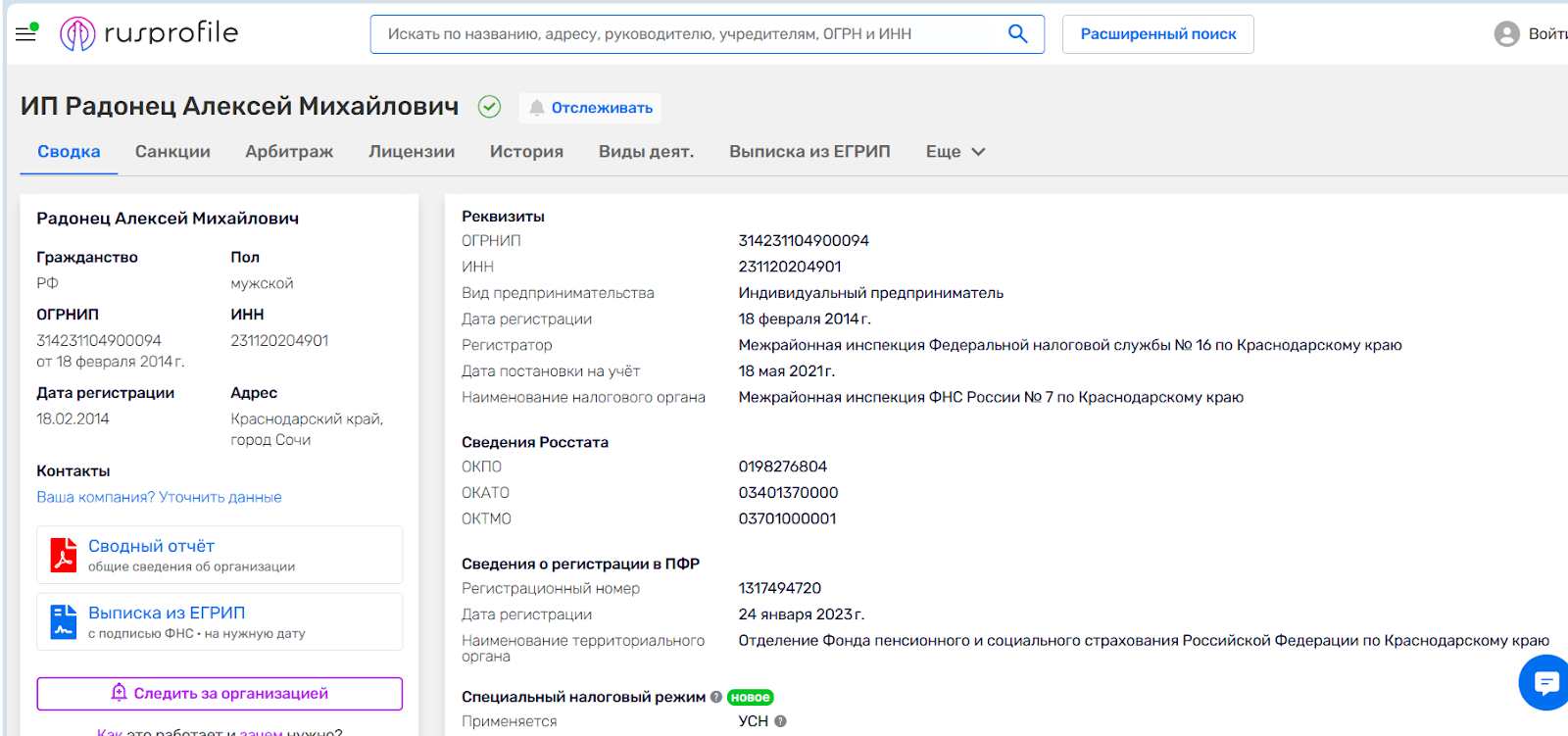The image size is (1568, 736).
Task: Switch to the Санкции tab
Action: tap(172, 152)
